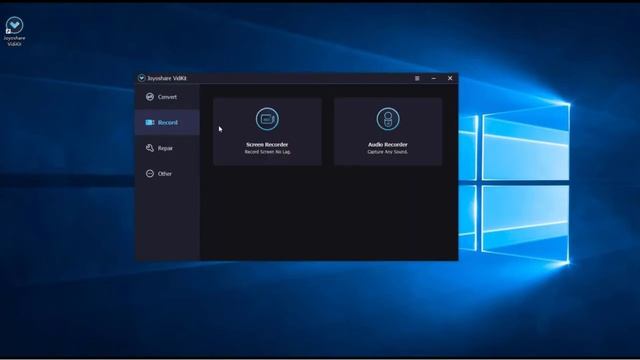The width and height of the screenshot is (640, 360).
Task: Click the Record camera icon in sidebar
Action: (150, 122)
